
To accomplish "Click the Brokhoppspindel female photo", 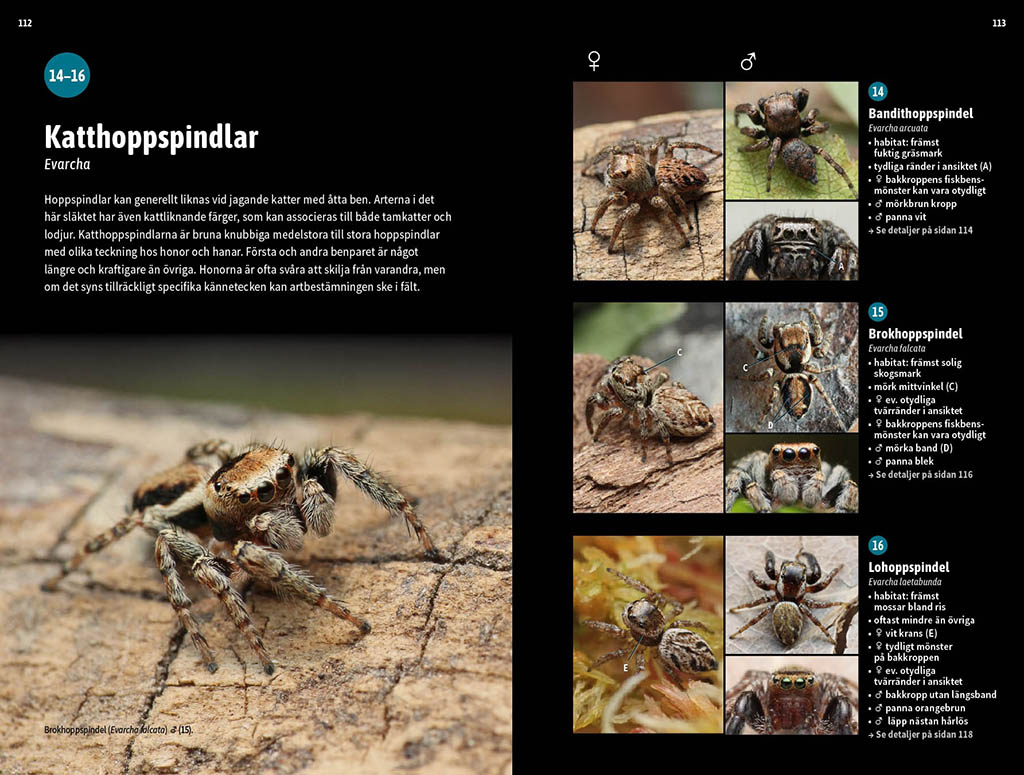I will pyautogui.click(x=648, y=407).
